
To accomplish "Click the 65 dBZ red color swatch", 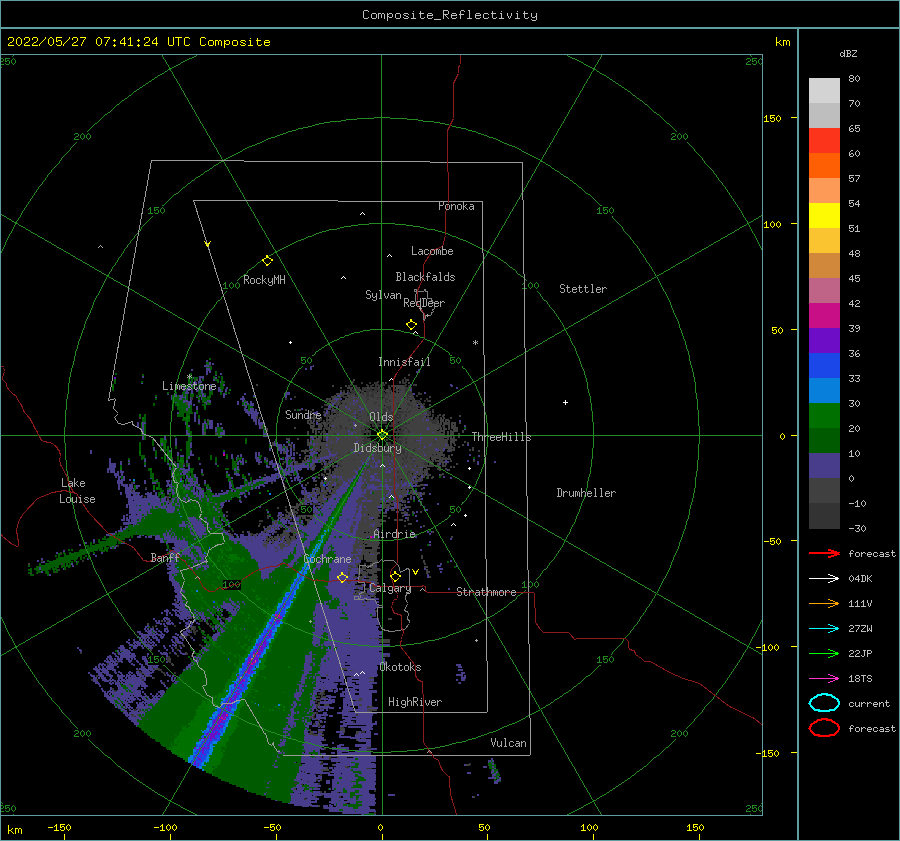I will (x=824, y=140).
